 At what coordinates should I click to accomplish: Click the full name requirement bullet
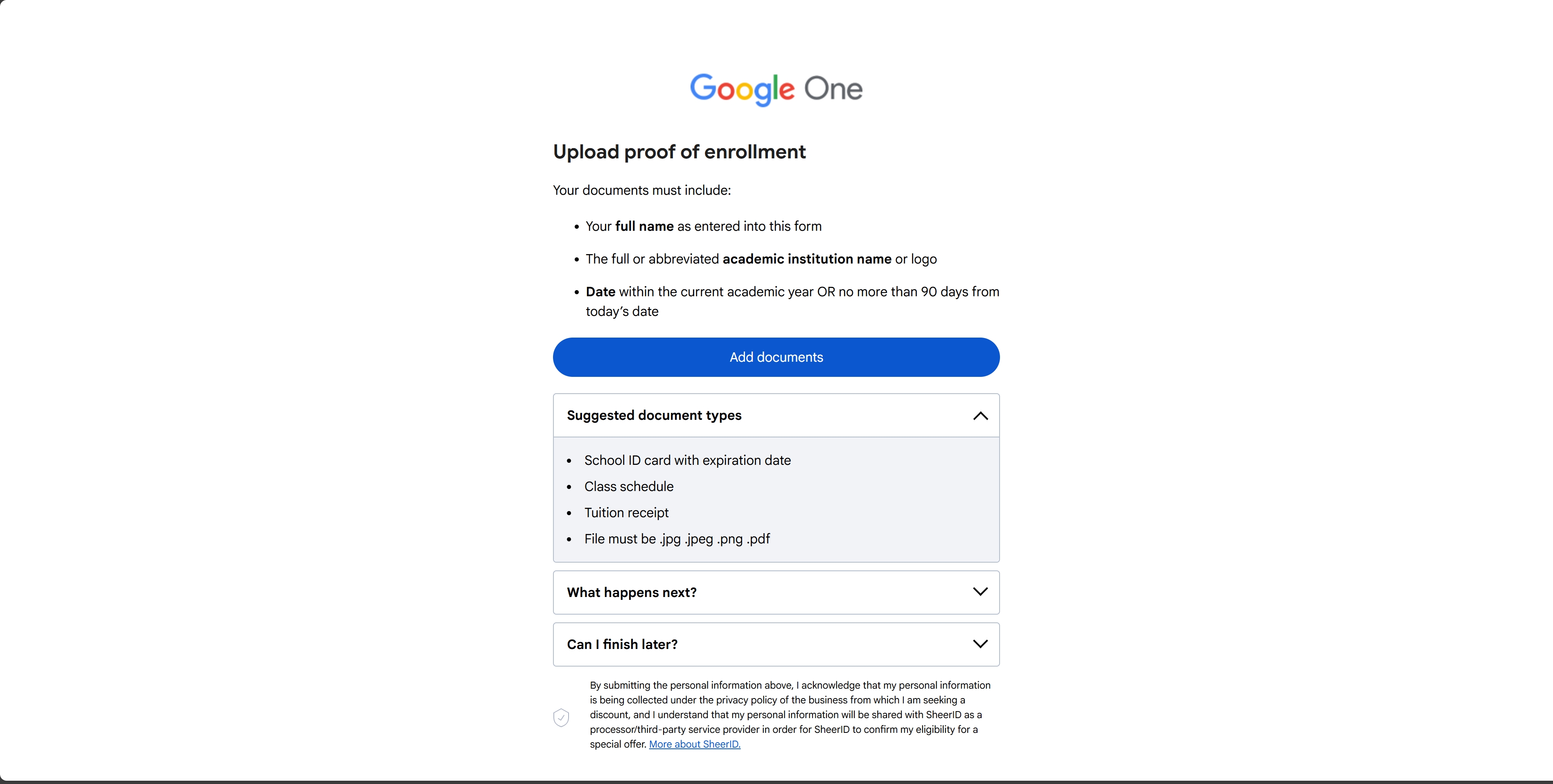(704, 226)
